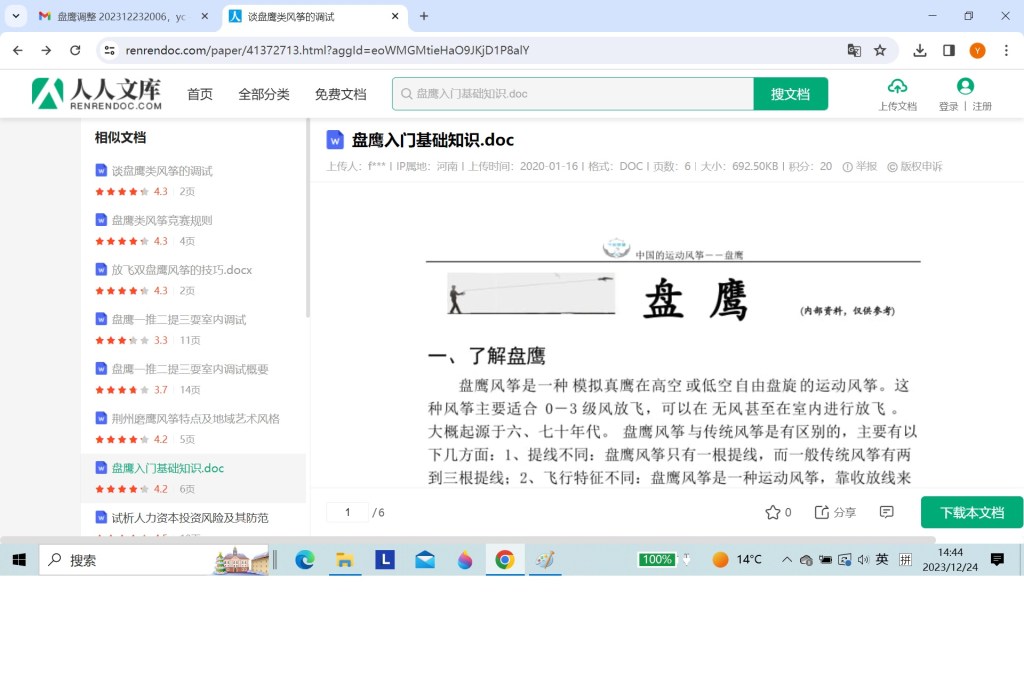Open the comment feedback icon

(886, 512)
